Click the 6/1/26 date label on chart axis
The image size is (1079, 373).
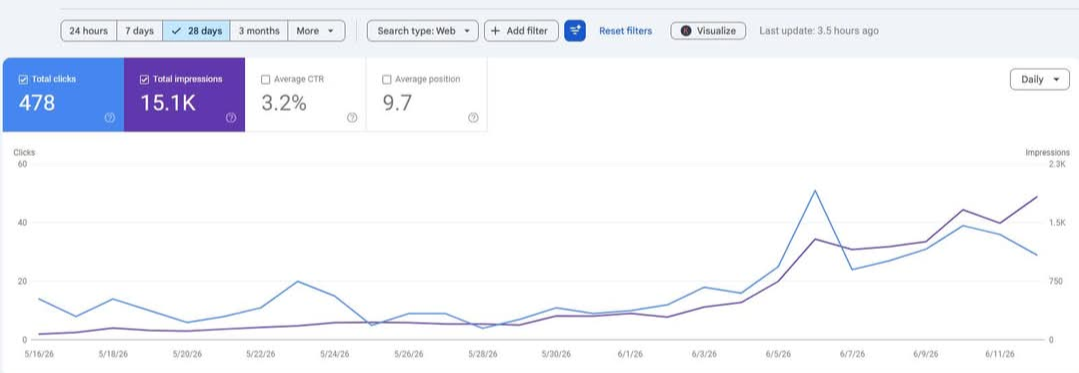(x=630, y=354)
